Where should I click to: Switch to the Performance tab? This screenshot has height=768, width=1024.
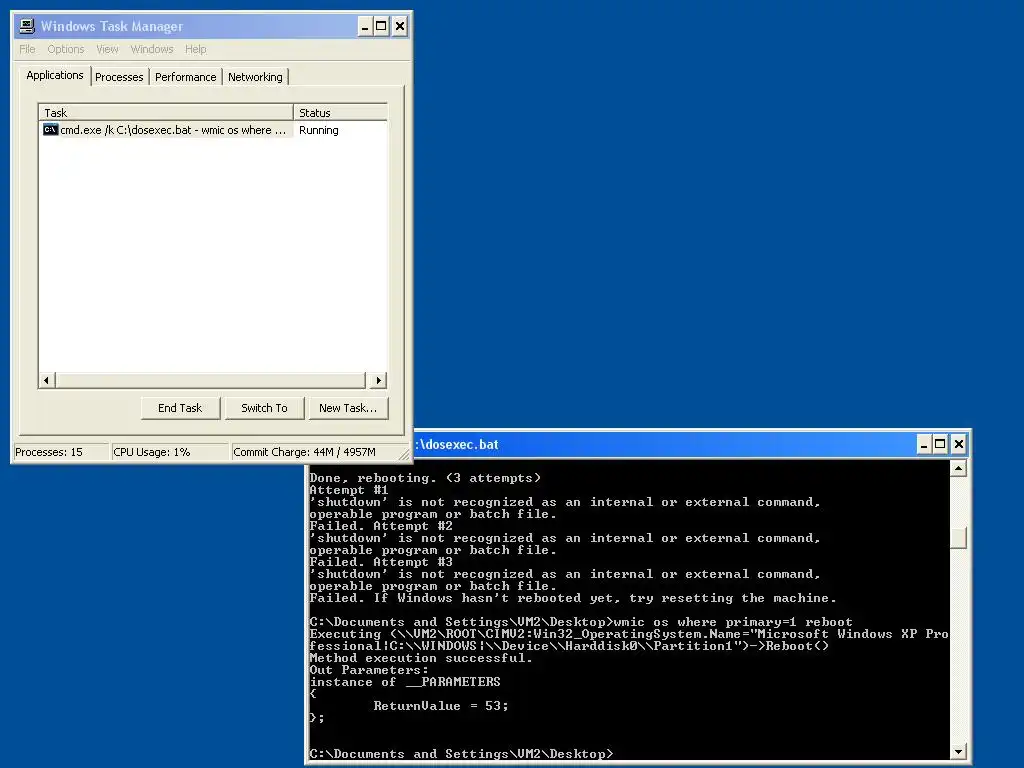click(x=185, y=77)
